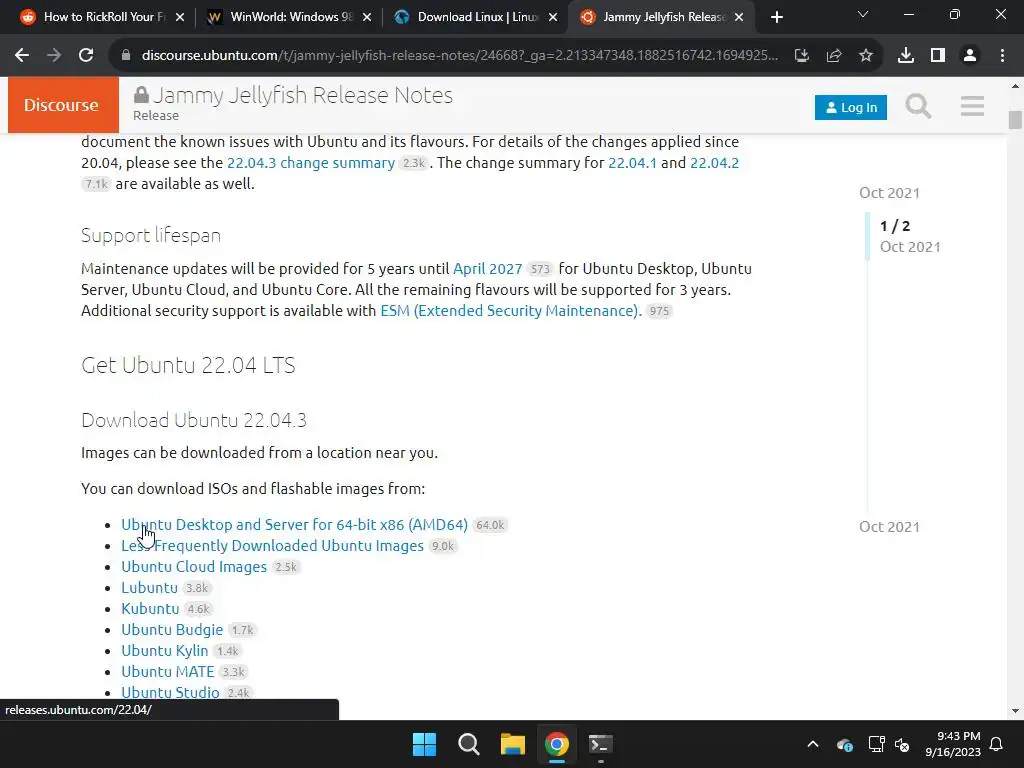
Task: Click the address bar URL field
Action: (x=459, y=56)
